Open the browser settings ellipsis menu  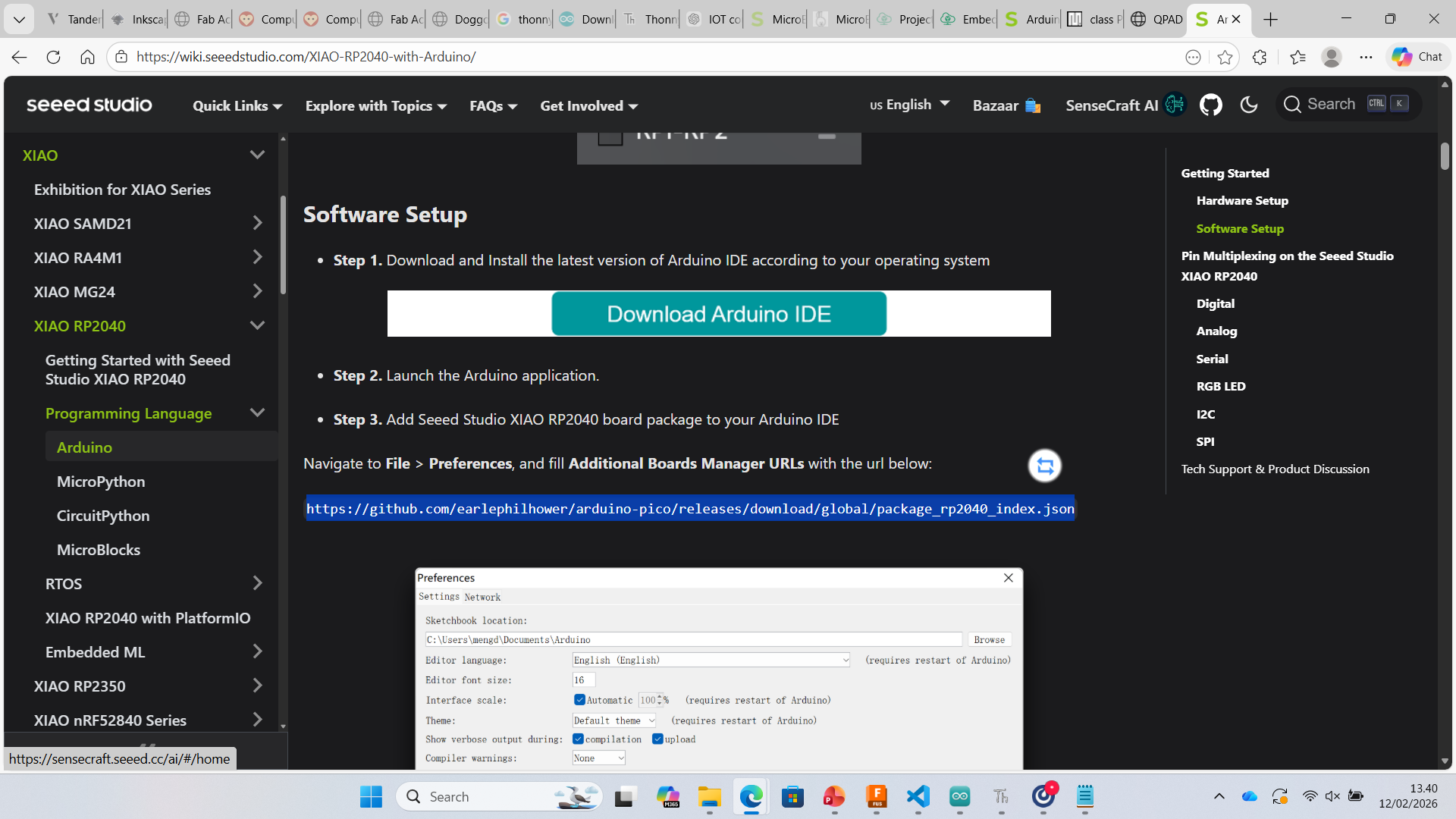[x=1366, y=57]
